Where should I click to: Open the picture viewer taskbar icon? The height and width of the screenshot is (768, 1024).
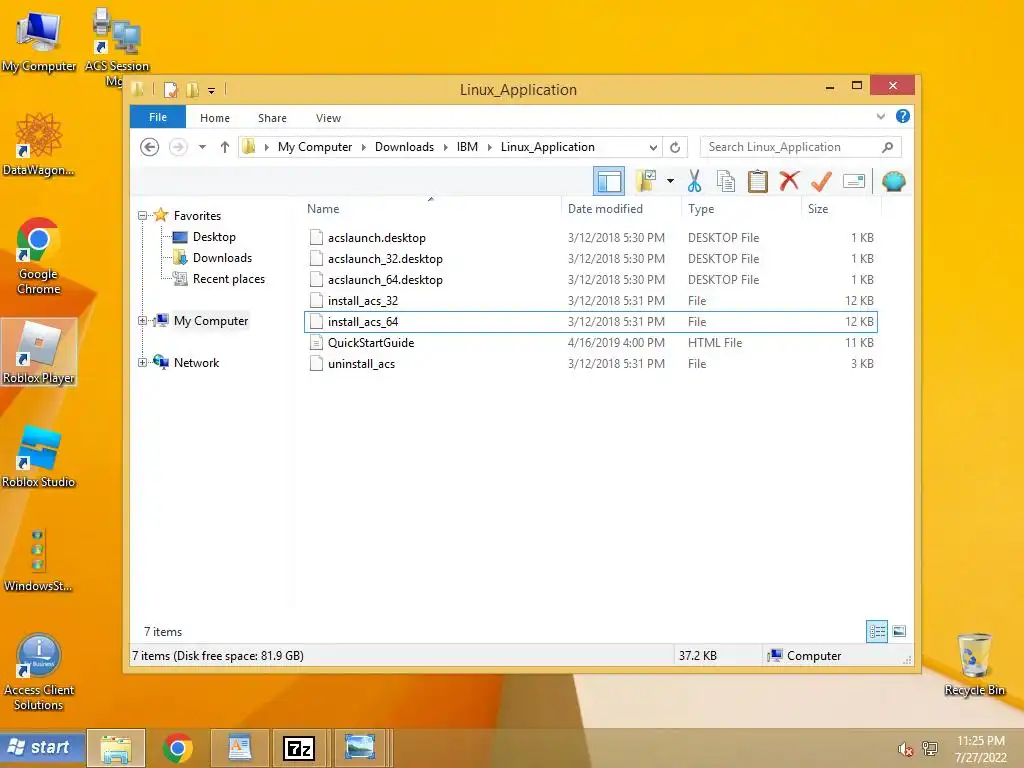tap(360, 748)
